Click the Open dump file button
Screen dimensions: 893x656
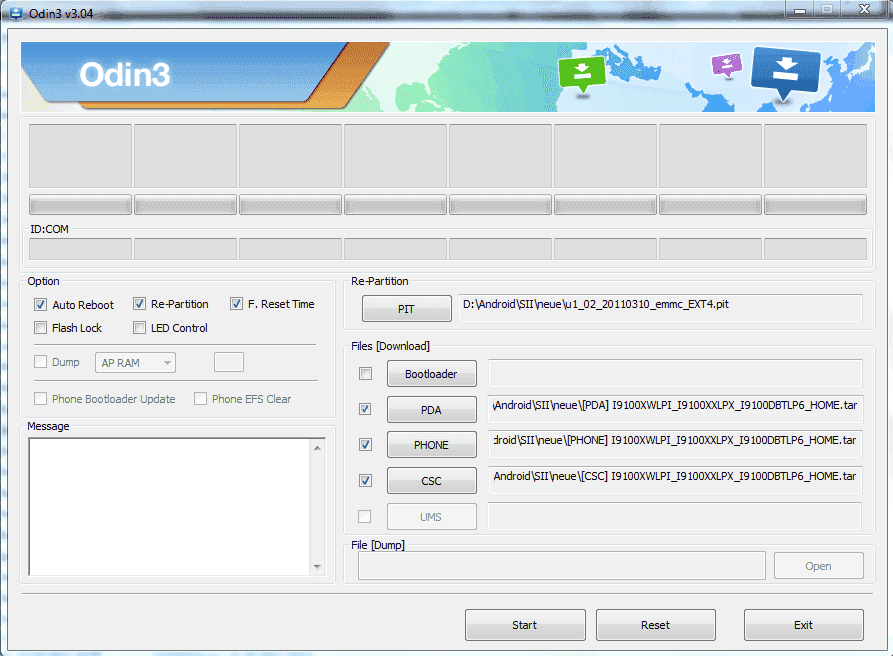coord(818,566)
